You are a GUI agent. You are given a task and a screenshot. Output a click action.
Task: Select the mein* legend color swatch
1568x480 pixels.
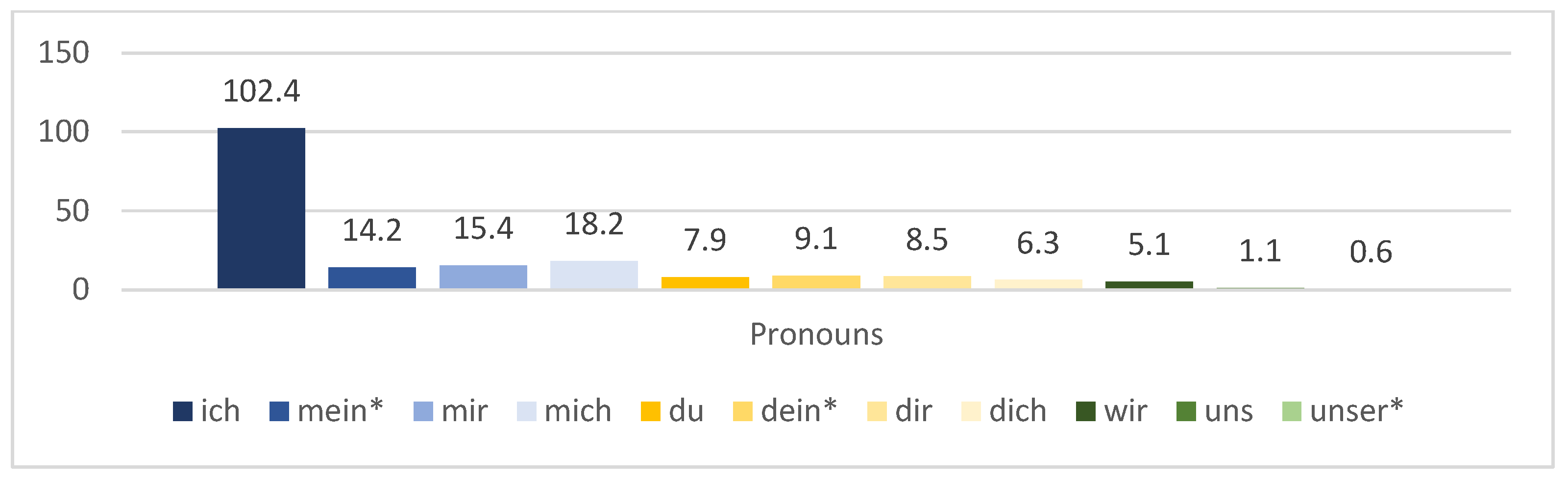pyautogui.click(x=279, y=411)
